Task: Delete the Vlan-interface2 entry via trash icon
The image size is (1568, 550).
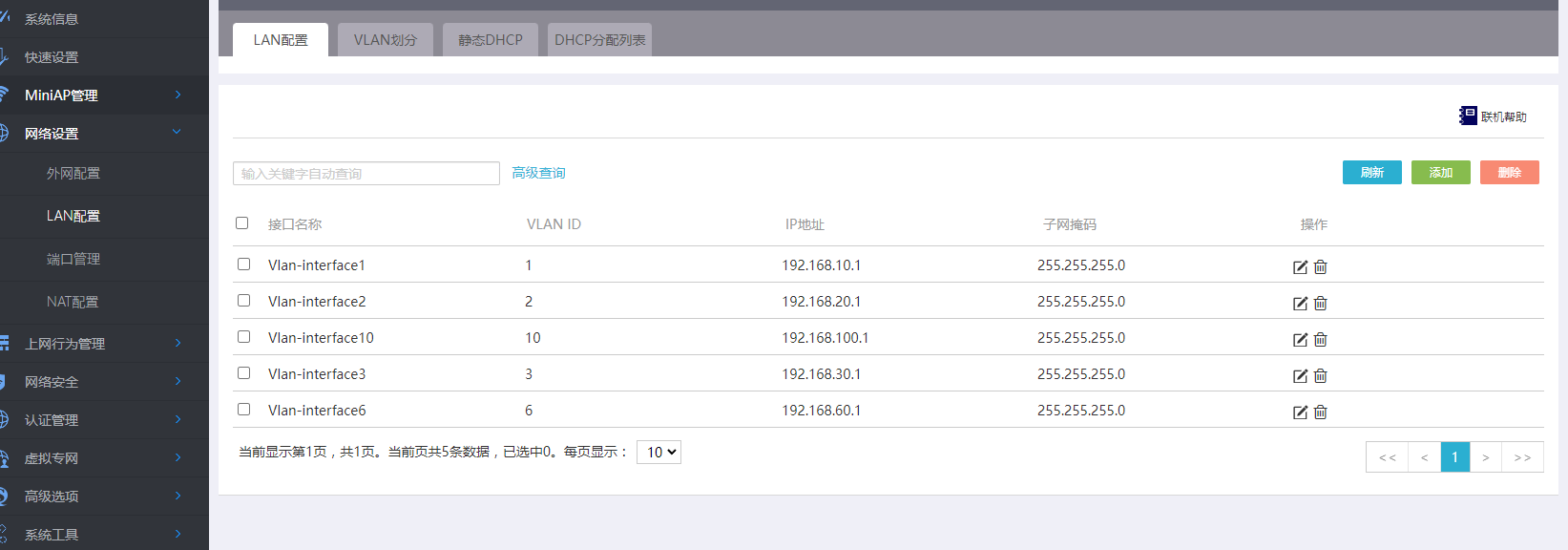Action: 1321,304
